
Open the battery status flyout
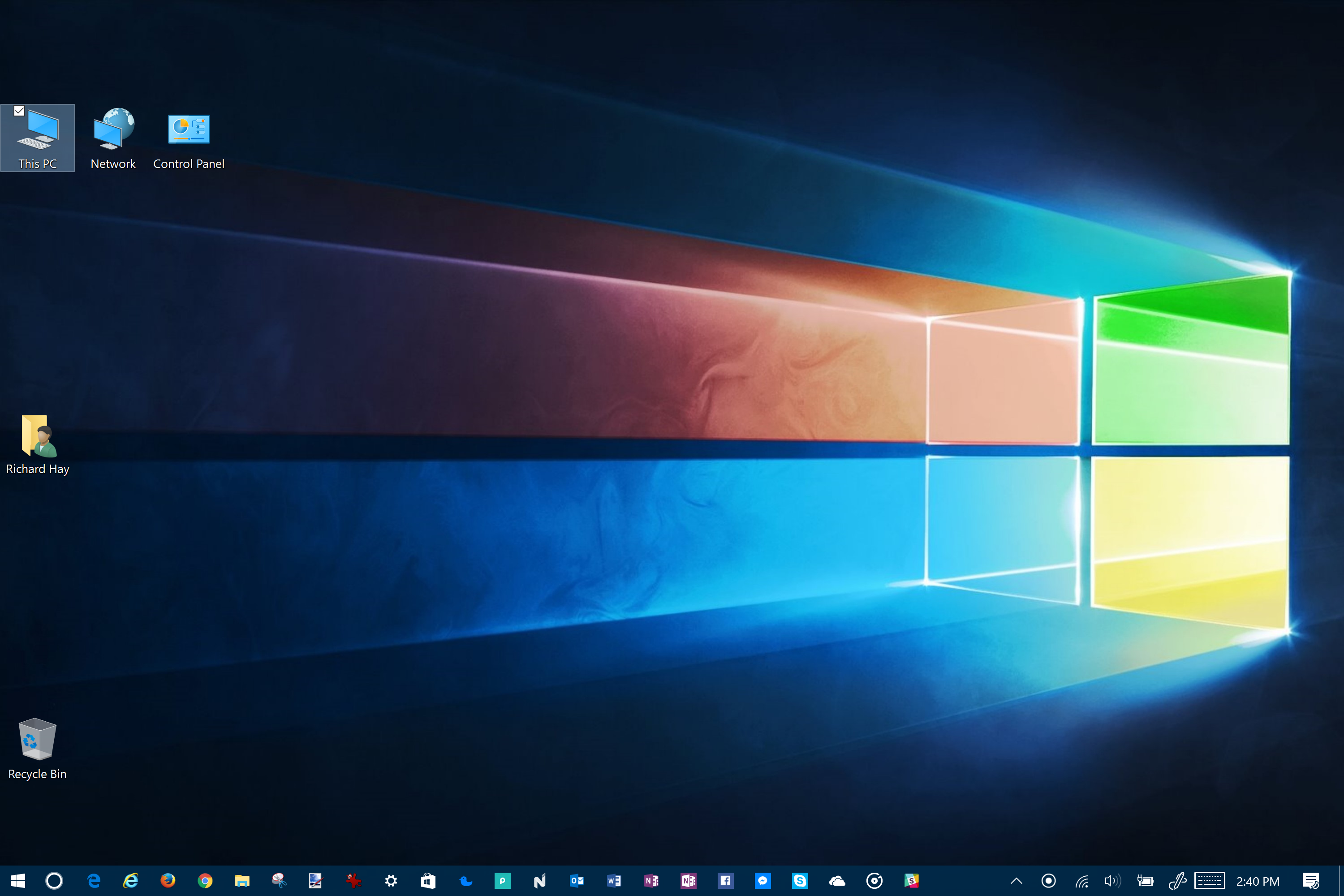click(x=1145, y=881)
